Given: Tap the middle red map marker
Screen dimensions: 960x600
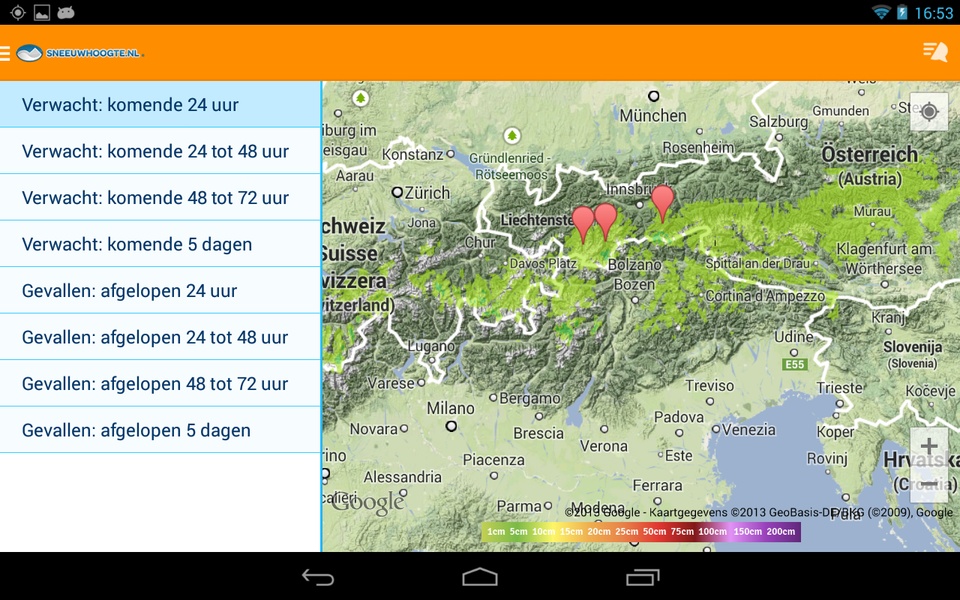Looking at the screenshot, I should pos(606,221).
